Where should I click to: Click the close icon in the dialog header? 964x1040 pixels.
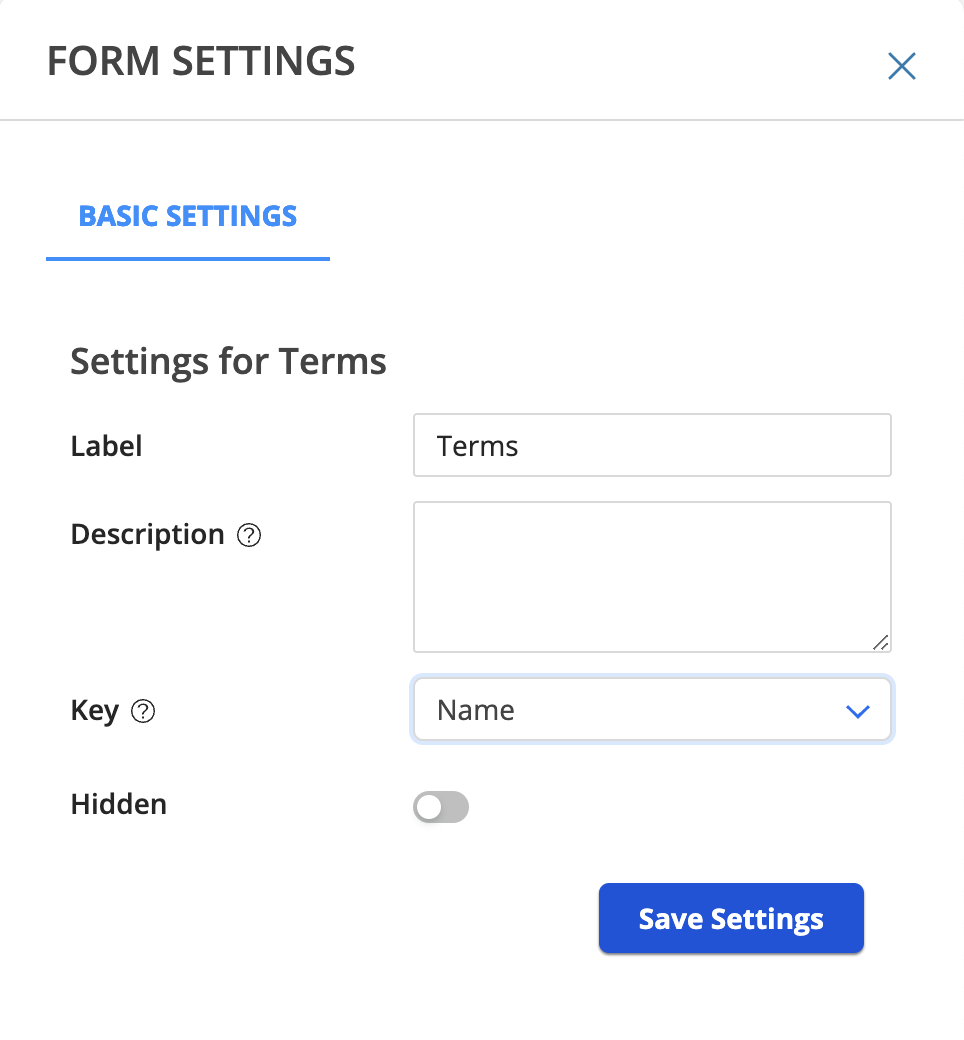click(901, 66)
